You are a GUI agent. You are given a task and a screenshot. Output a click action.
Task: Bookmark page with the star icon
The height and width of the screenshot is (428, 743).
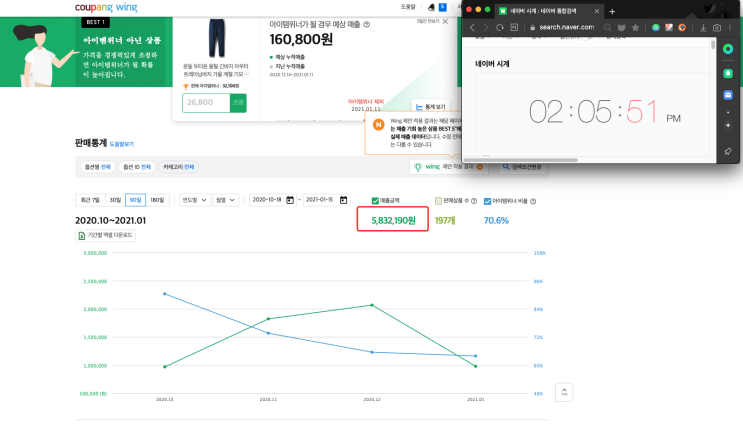click(635, 27)
